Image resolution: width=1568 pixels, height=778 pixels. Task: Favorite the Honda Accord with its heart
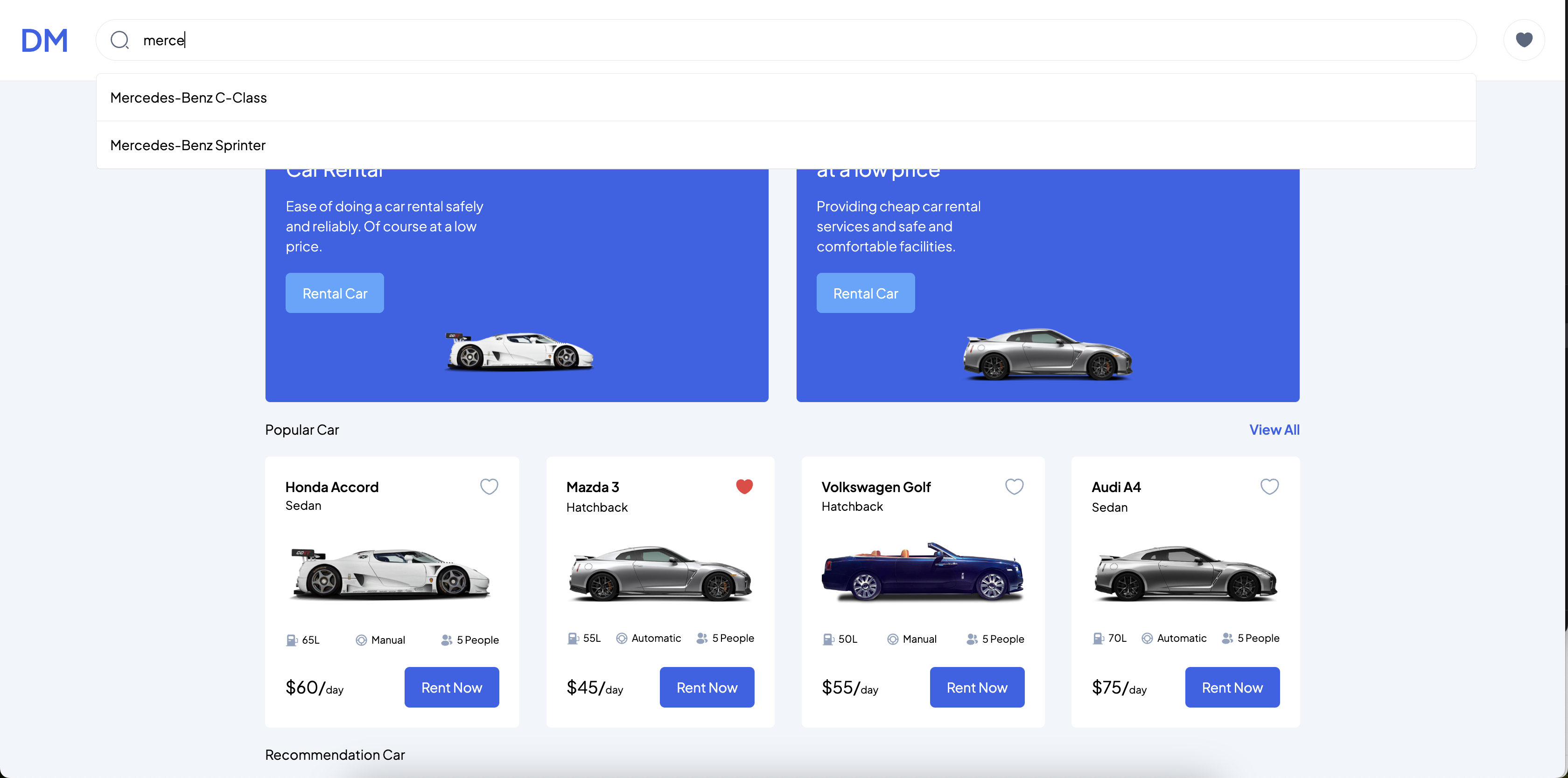[489, 486]
